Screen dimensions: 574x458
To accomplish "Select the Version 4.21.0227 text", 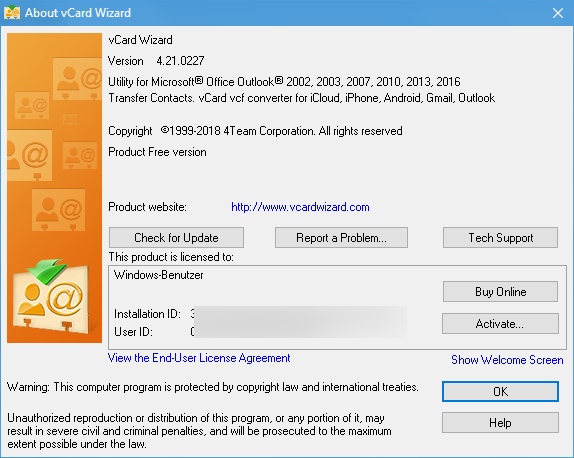I will pos(156,61).
